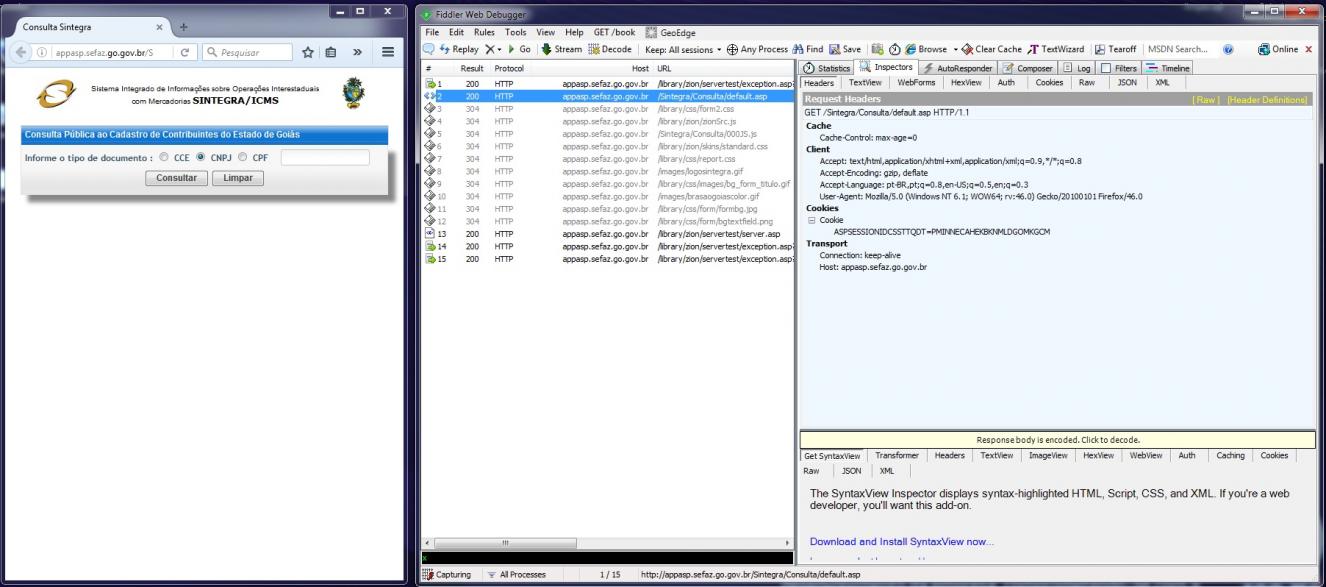1326x587 pixels.
Task: Click Browse in Fiddler toolbar
Action: click(x=925, y=48)
